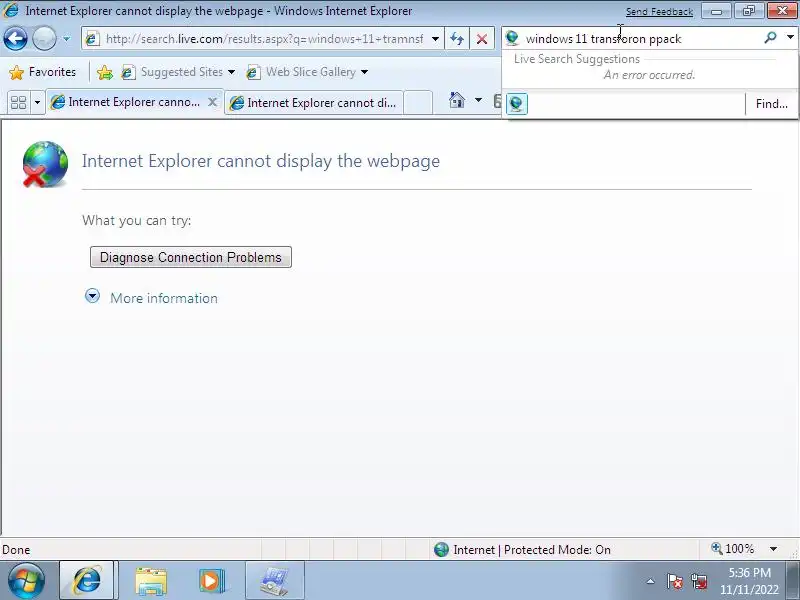Launch Windows Media Player from taskbar
Screen dimensions: 800x600
click(x=211, y=581)
